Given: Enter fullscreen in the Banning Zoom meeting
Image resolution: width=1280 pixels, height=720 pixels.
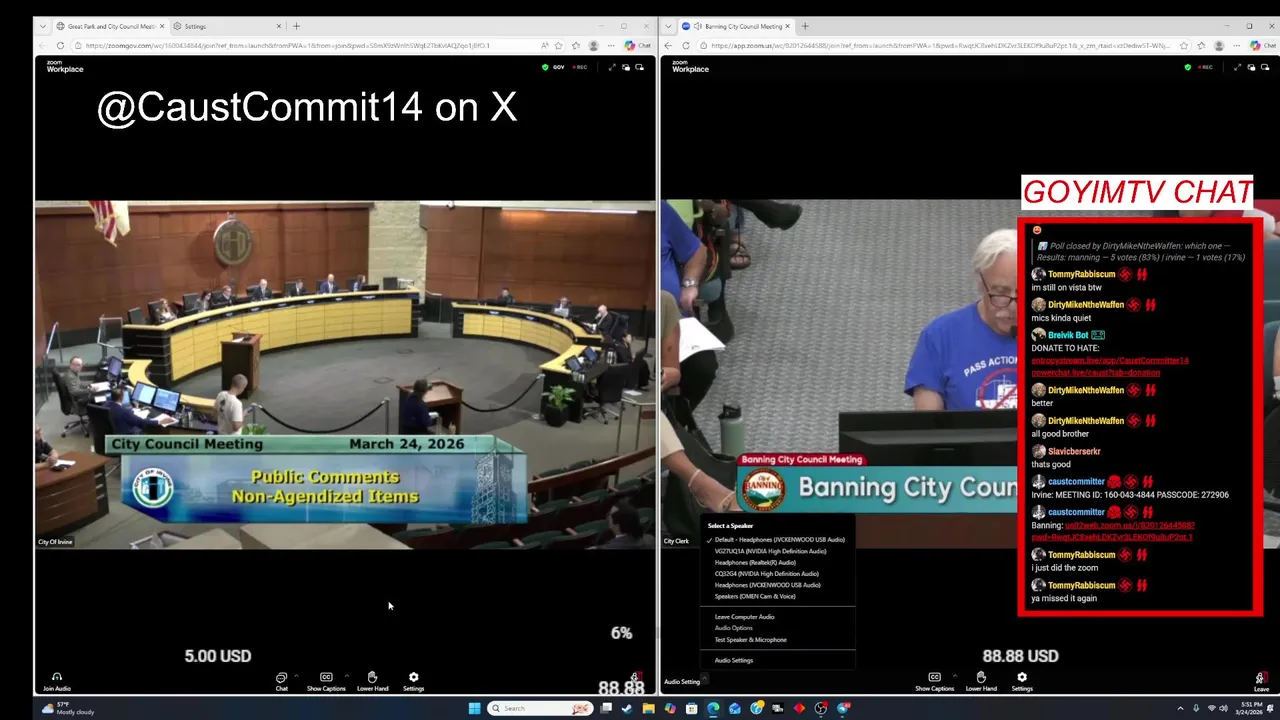Looking at the screenshot, I should tap(1237, 67).
